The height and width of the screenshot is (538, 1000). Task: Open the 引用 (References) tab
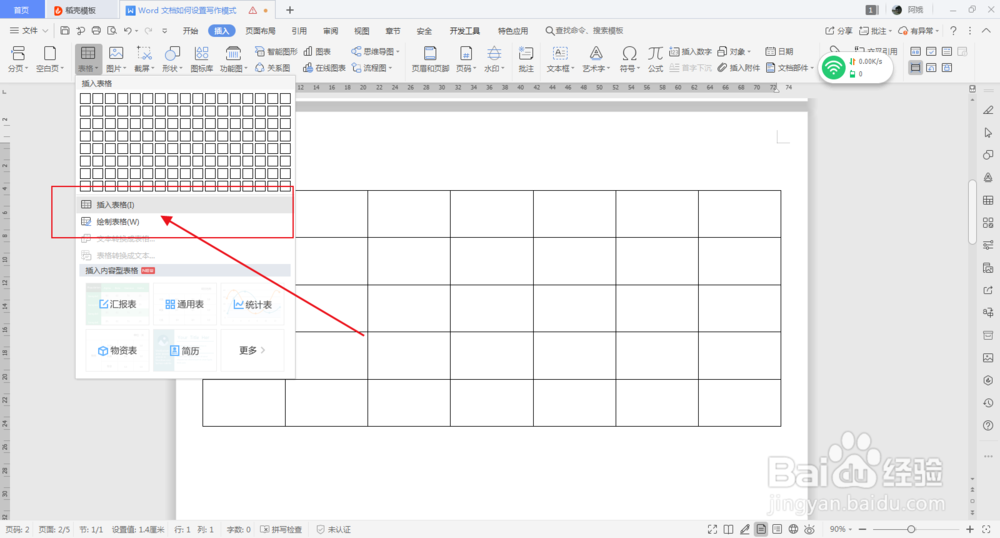[x=299, y=31]
